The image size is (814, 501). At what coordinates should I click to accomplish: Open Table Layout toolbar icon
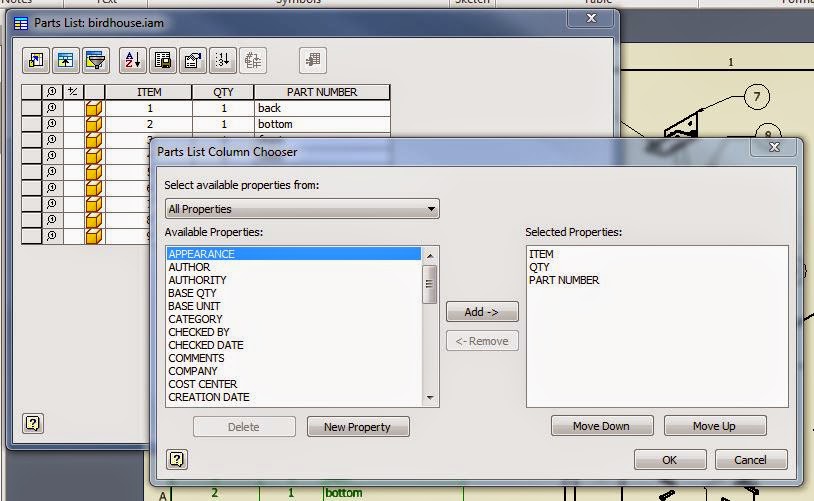[193, 61]
